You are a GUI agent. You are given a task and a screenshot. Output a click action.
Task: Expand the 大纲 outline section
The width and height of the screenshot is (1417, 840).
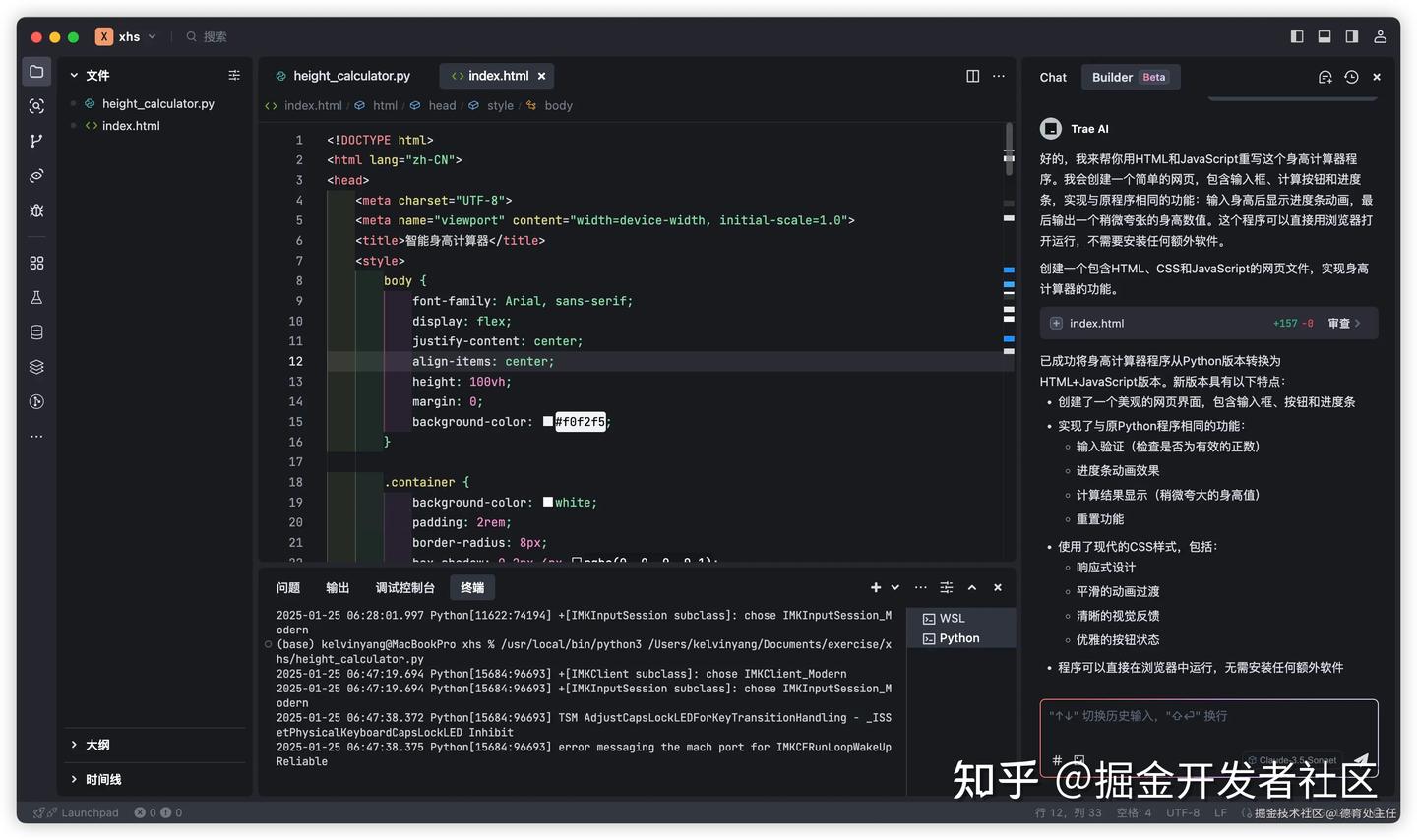click(x=97, y=745)
